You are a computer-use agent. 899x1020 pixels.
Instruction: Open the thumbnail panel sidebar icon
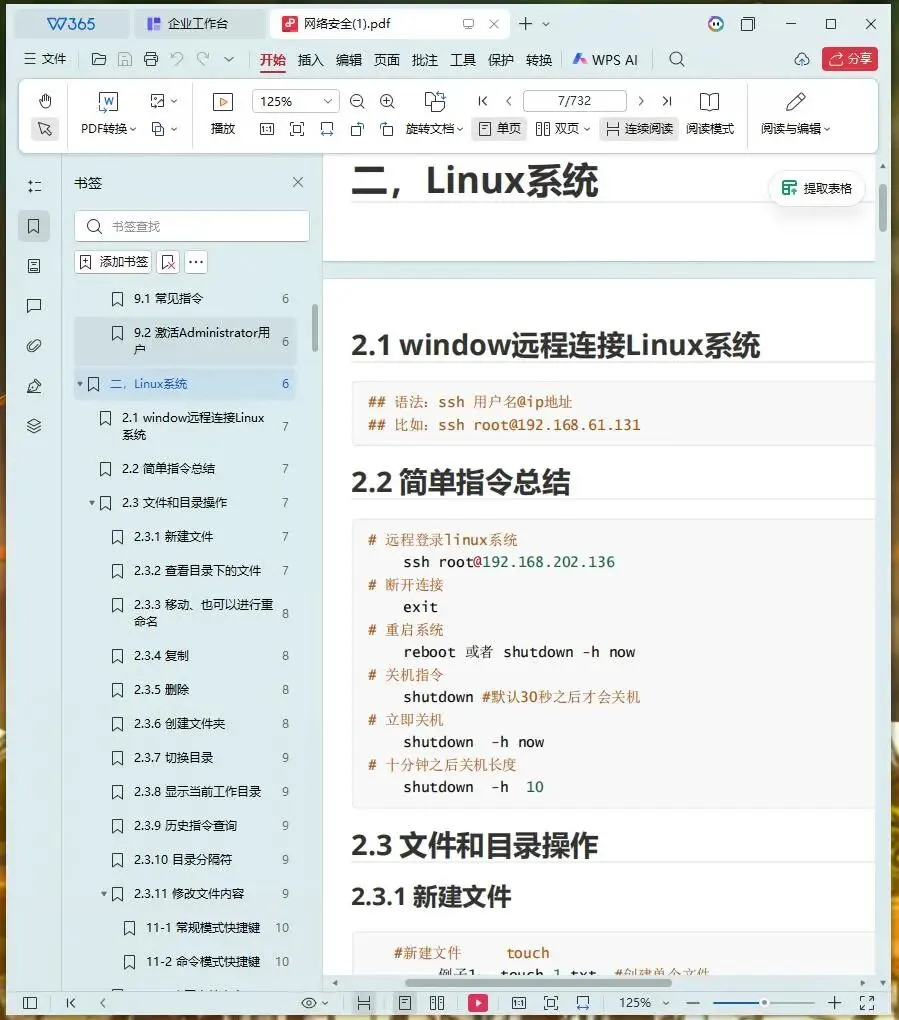(x=34, y=265)
